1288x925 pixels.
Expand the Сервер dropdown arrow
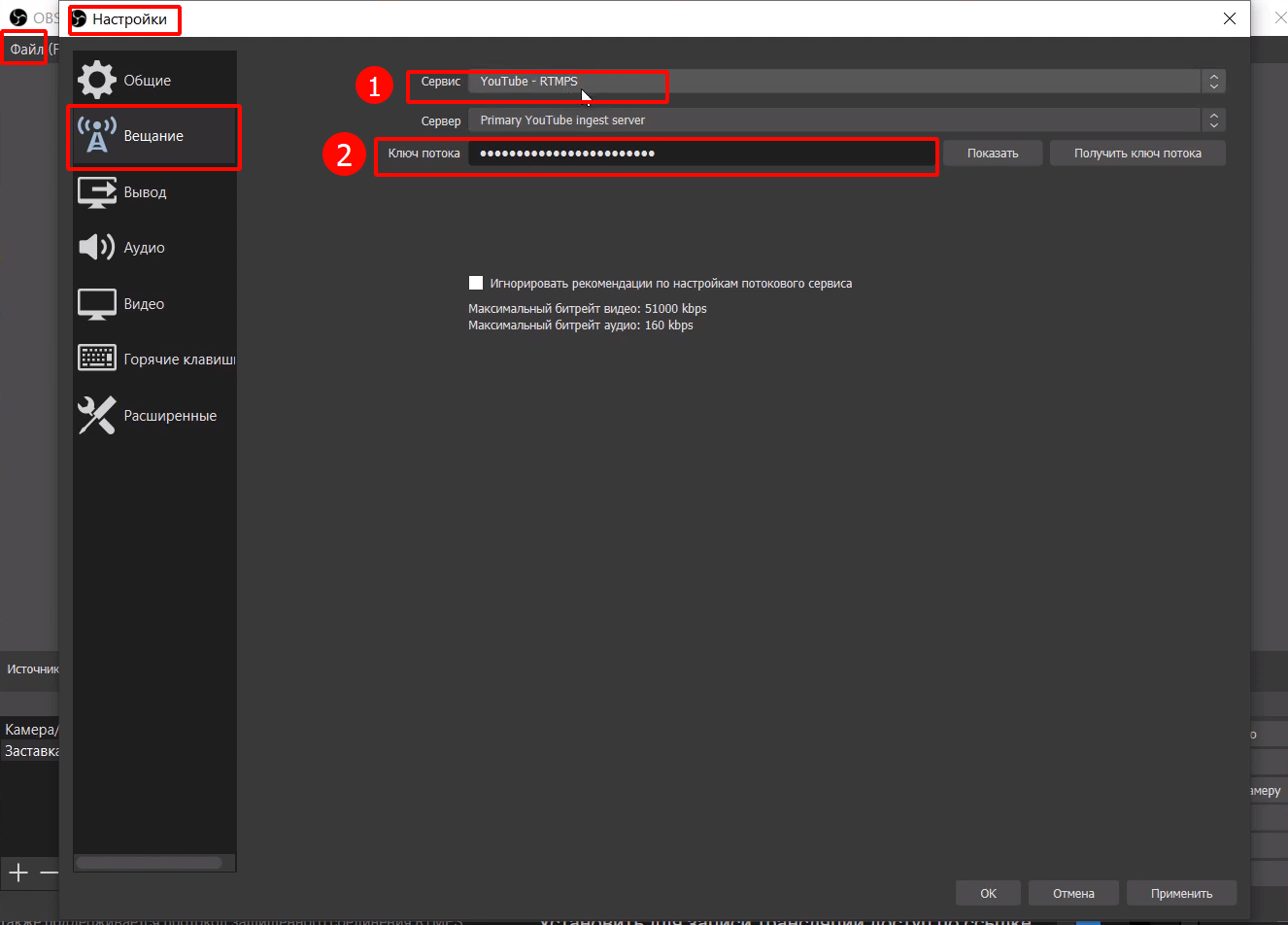click(1213, 120)
